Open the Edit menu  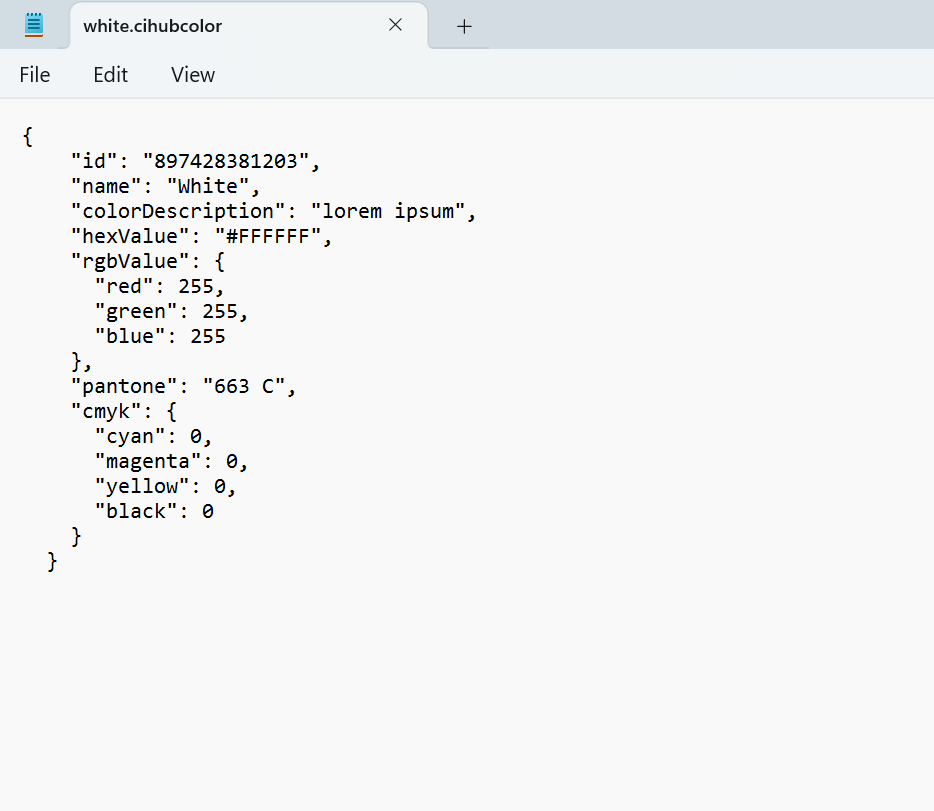(110, 75)
